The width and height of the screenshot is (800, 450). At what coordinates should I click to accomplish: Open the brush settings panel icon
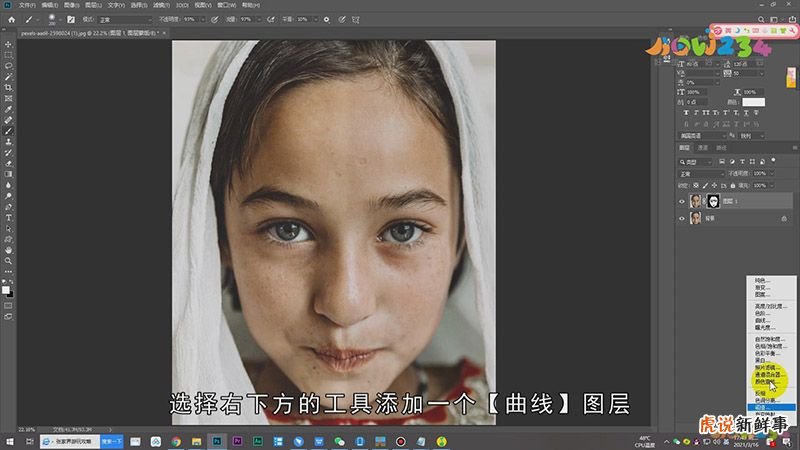pyautogui.click(x=71, y=19)
